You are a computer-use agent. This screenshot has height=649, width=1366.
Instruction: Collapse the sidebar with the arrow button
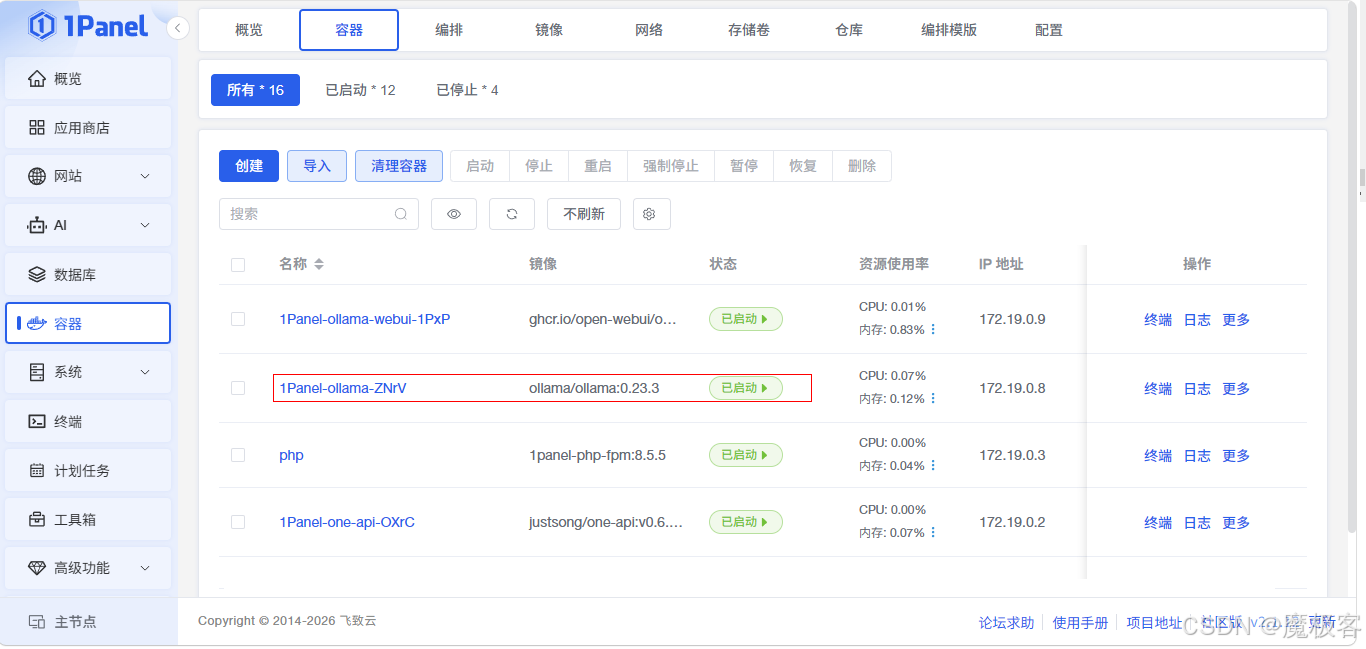point(178,28)
